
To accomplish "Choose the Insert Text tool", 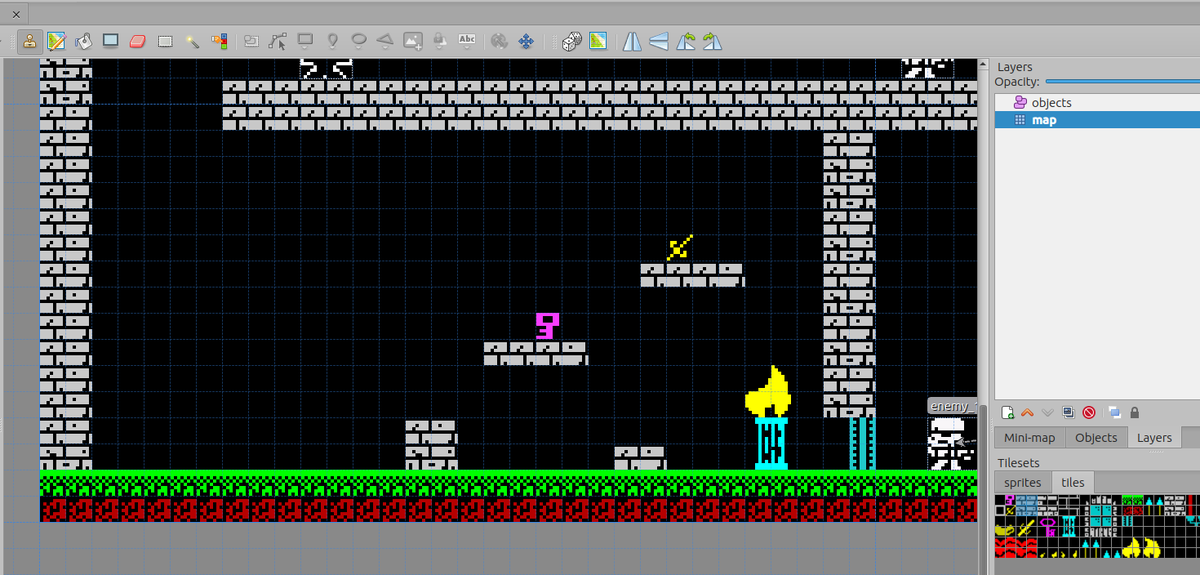I will [x=467, y=40].
